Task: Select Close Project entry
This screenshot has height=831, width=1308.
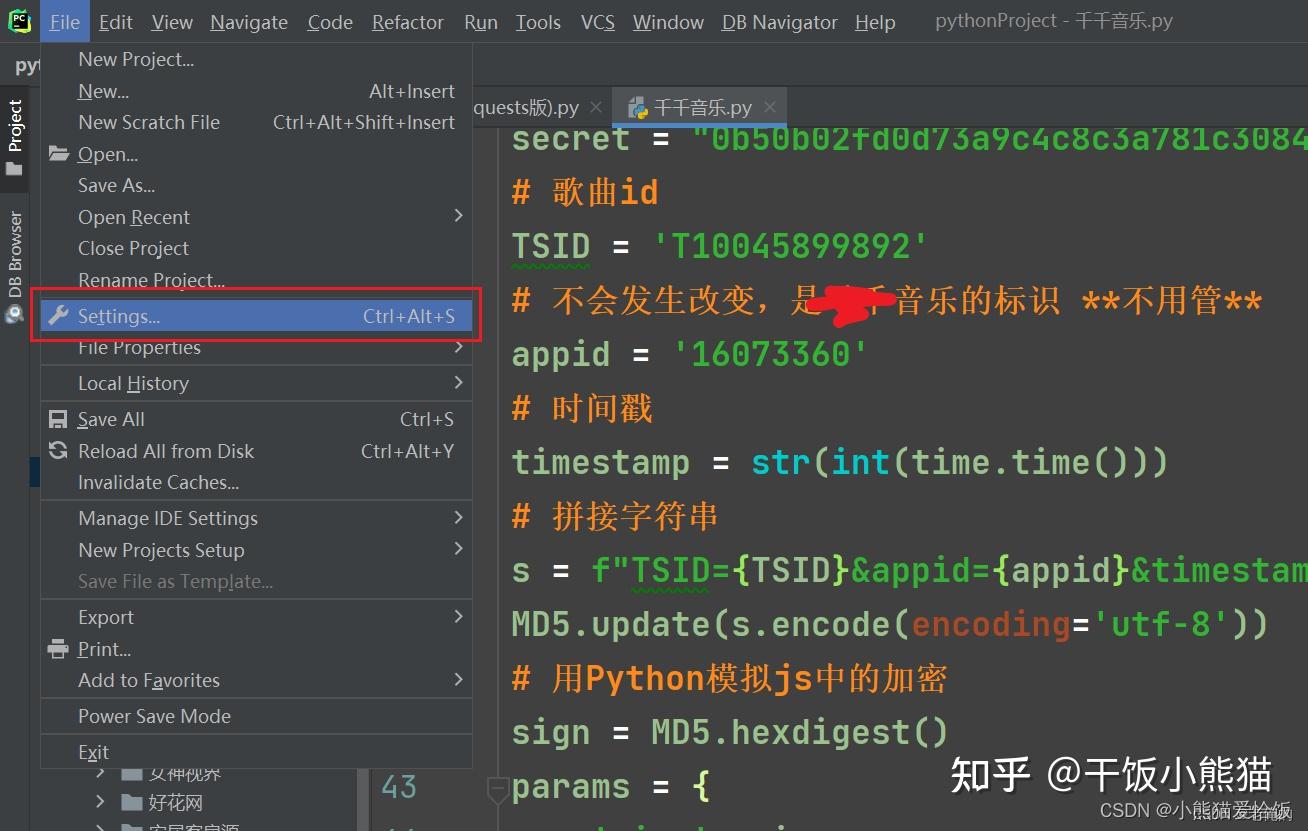Action: coord(256,248)
